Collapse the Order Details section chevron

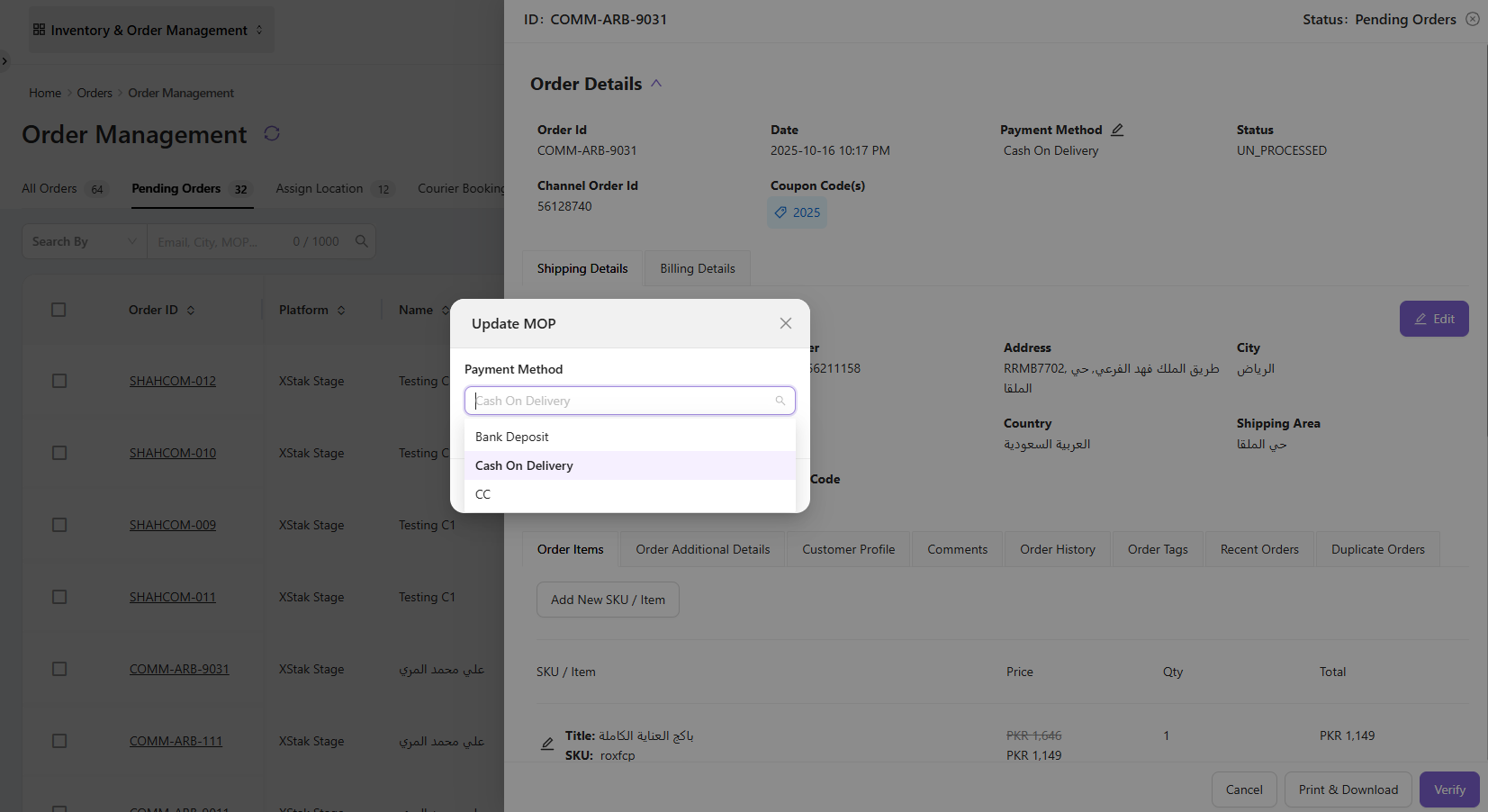[x=656, y=84]
